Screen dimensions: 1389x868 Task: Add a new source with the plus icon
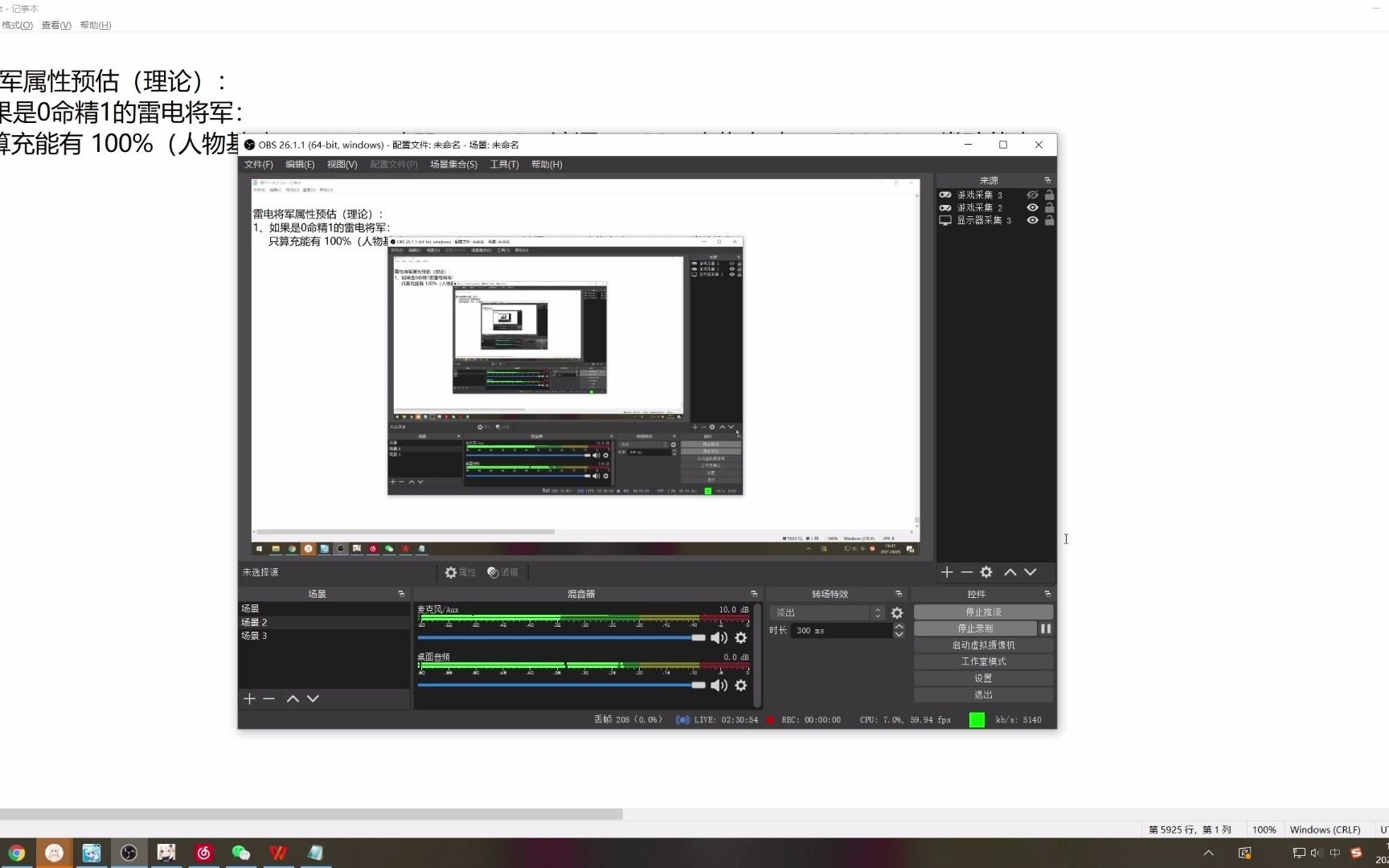point(947,572)
